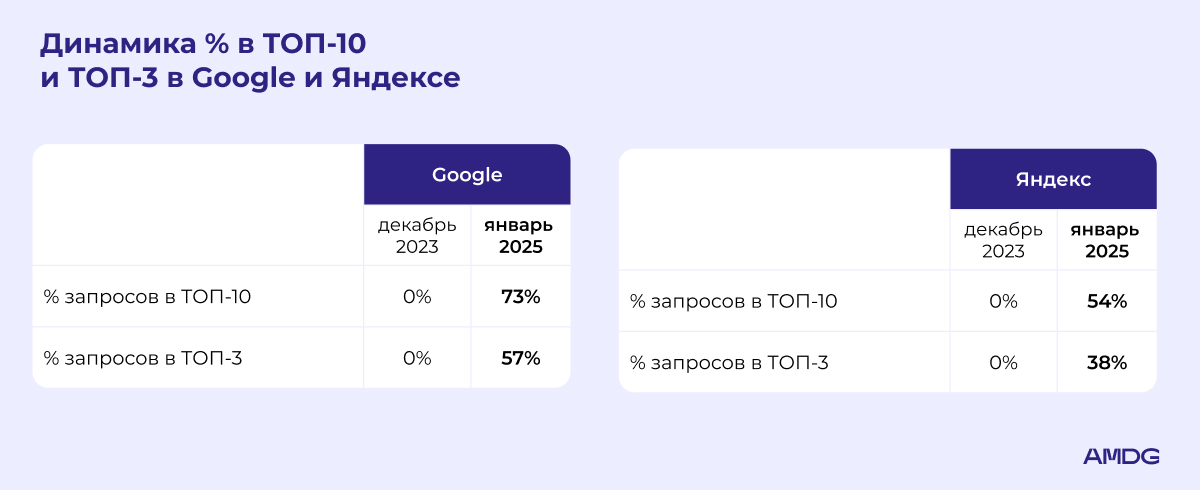Select the Google table header
This screenshot has width=1200, height=490.
click(467, 175)
